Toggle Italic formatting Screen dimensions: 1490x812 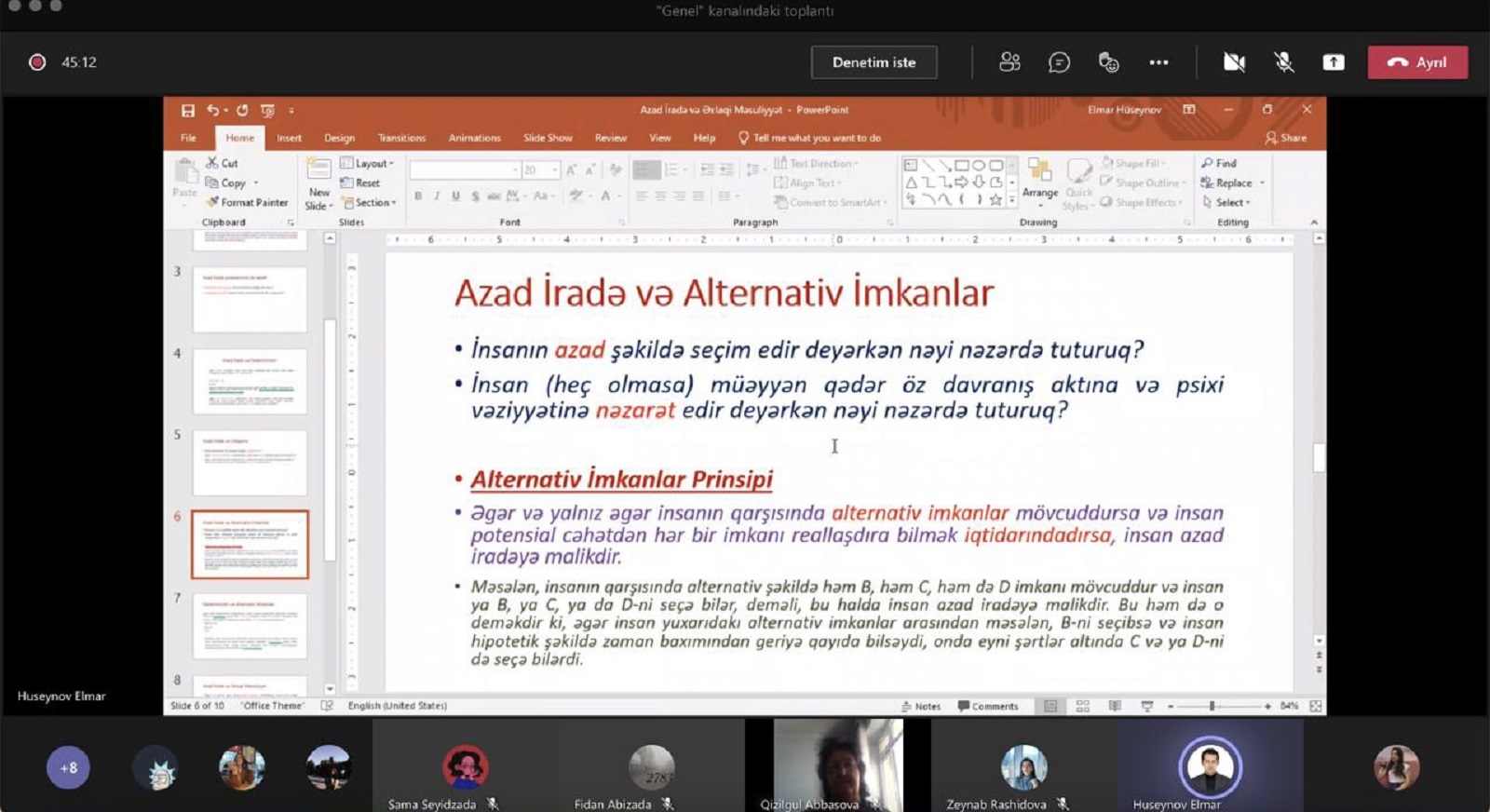click(x=437, y=196)
